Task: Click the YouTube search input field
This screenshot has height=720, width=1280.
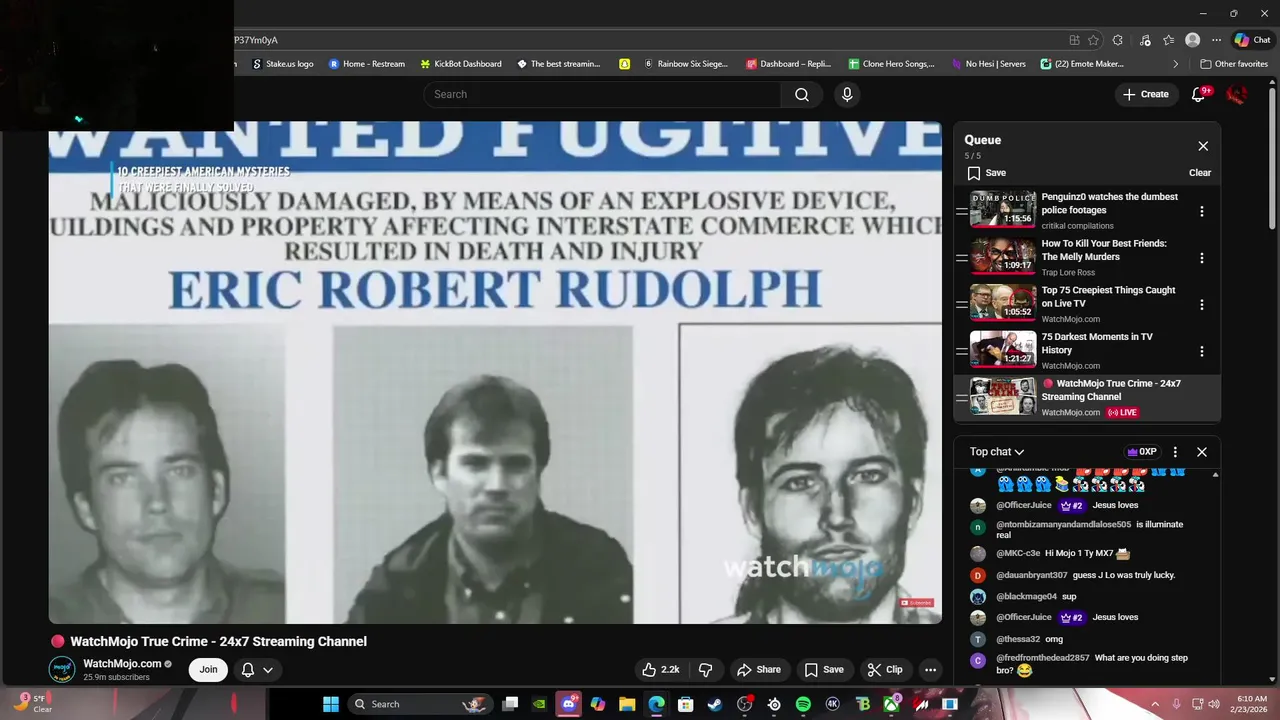Action: pyautogui.click(x=602, y=94)
